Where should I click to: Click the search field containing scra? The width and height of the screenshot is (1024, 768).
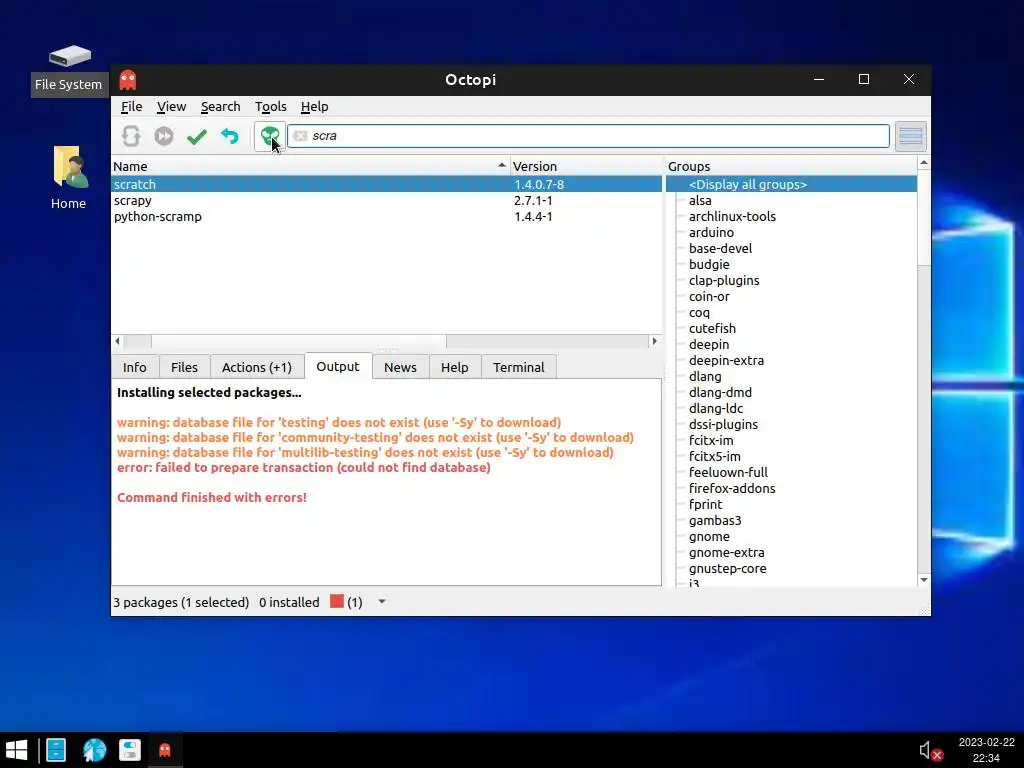click(x=588, y=136)
